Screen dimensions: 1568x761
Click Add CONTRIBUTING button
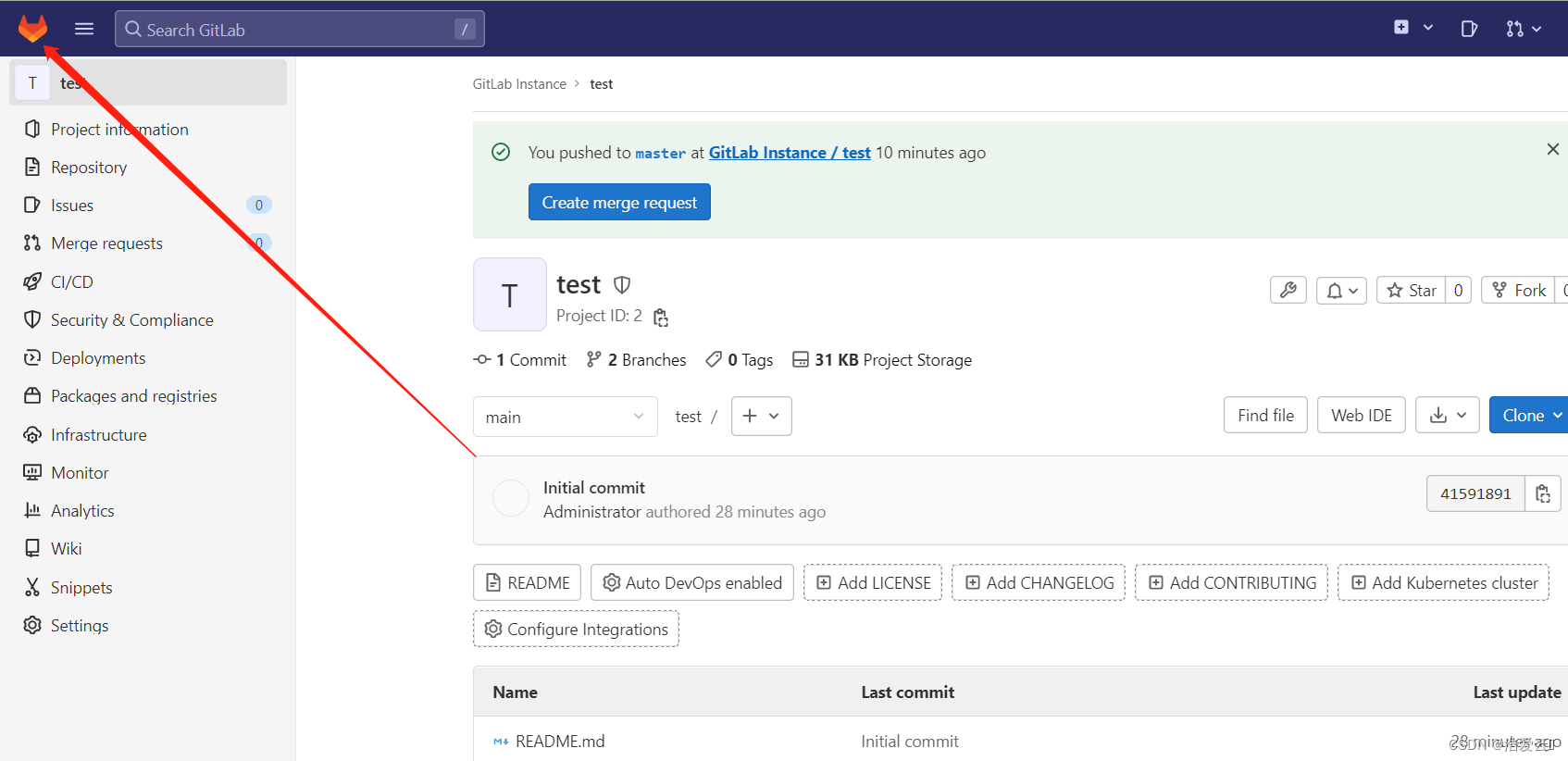coord(1232,582)
